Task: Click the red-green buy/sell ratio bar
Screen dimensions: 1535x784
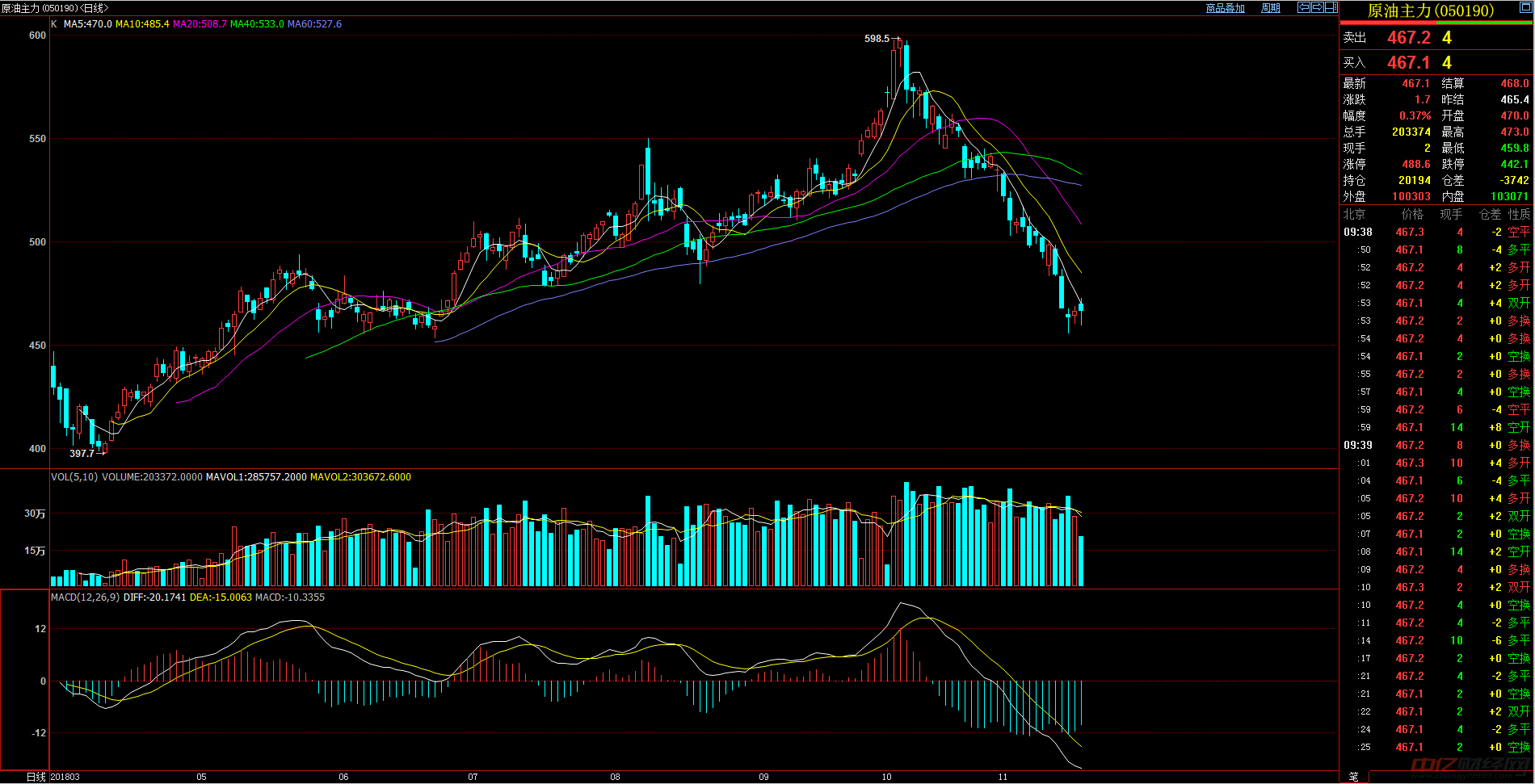Action: (x=1436, y=23)
